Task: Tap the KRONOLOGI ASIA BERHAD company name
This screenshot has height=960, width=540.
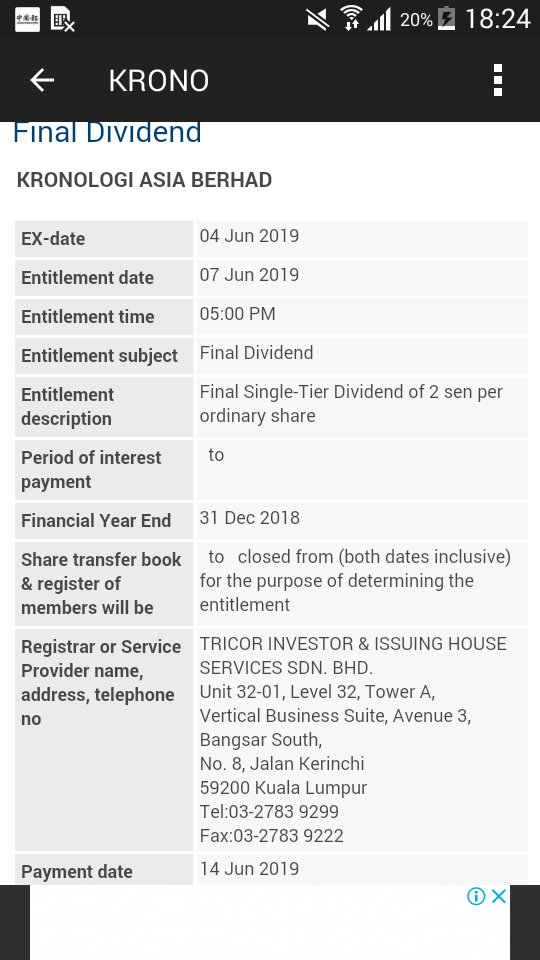Action: point(144,180)
